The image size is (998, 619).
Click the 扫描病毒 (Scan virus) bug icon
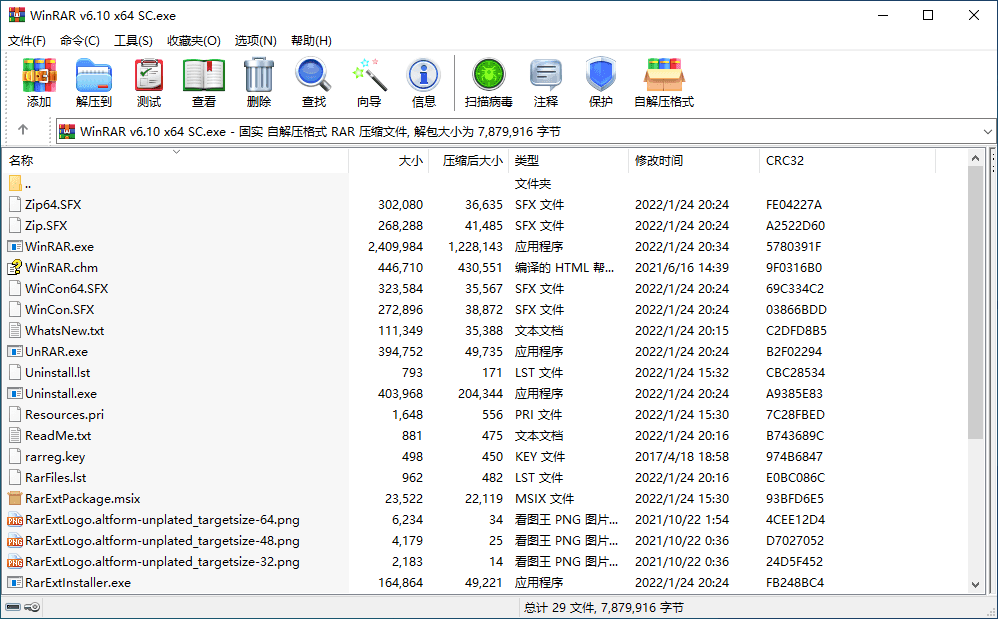[x=488, y=75]
